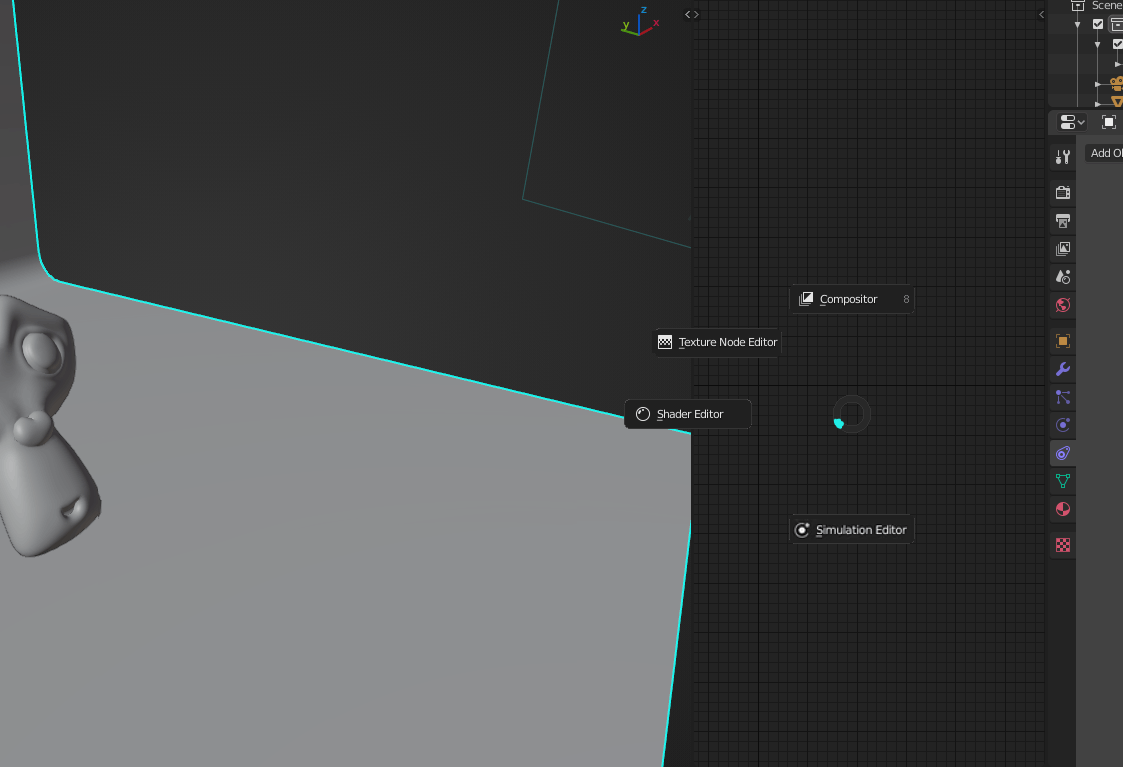
Task: Click the right-pointing chevron of the arrow pair
Action: (696, 14)
